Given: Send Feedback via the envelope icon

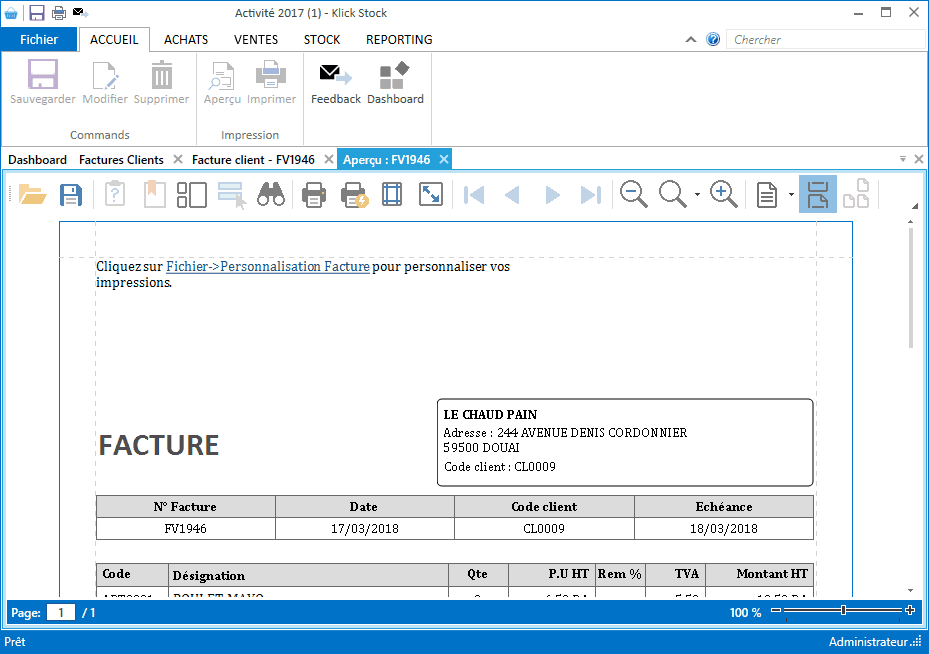Looking at the screenshot, I should pyautogui.click(x=336, y=84).
